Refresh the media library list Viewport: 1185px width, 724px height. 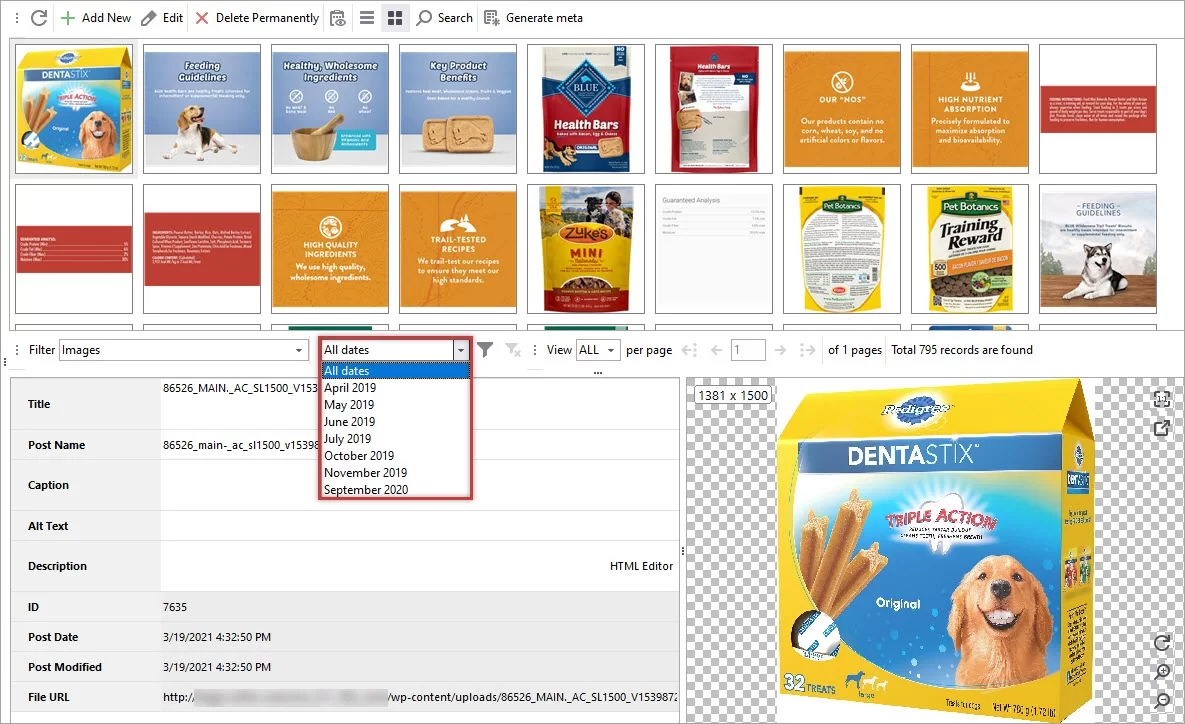[38, 17]
